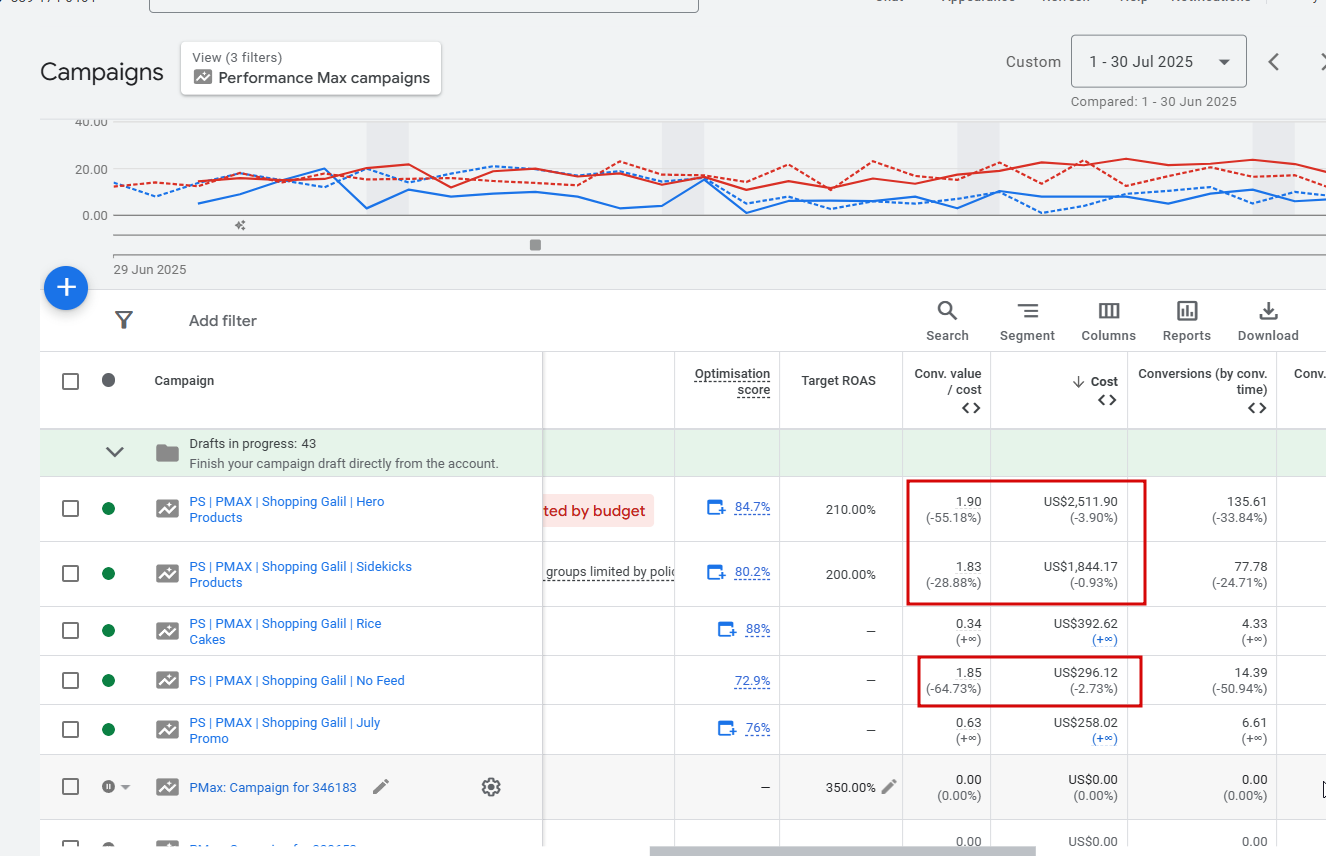
Task: Open the Search icon above the table
Action: [x=947, y=321]
